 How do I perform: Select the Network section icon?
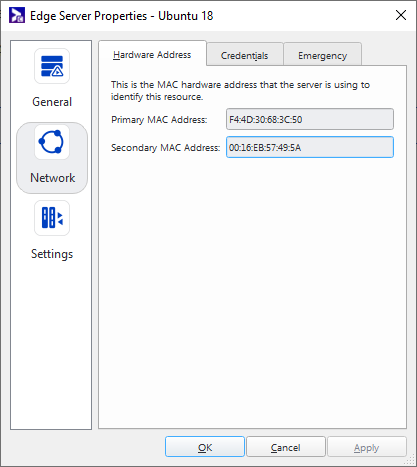tap(52, 142)
